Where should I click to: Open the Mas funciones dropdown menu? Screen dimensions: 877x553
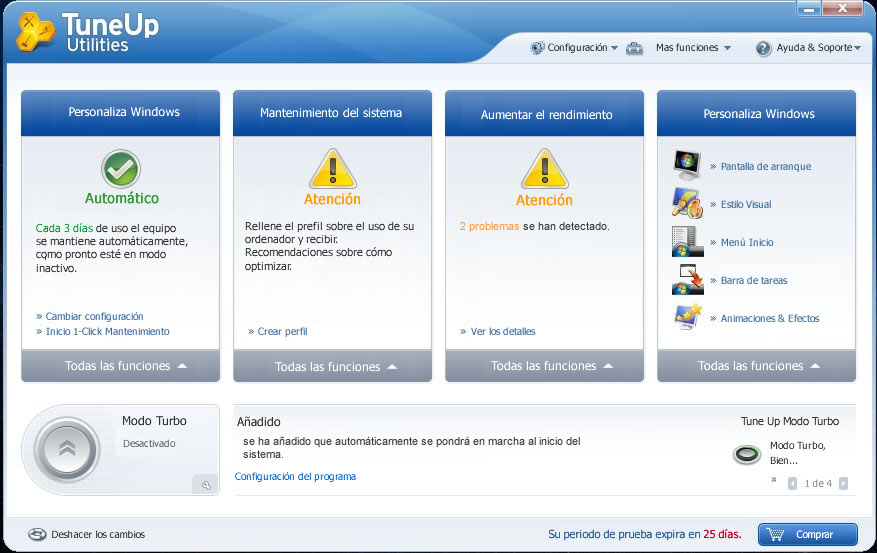click(694, 48)
